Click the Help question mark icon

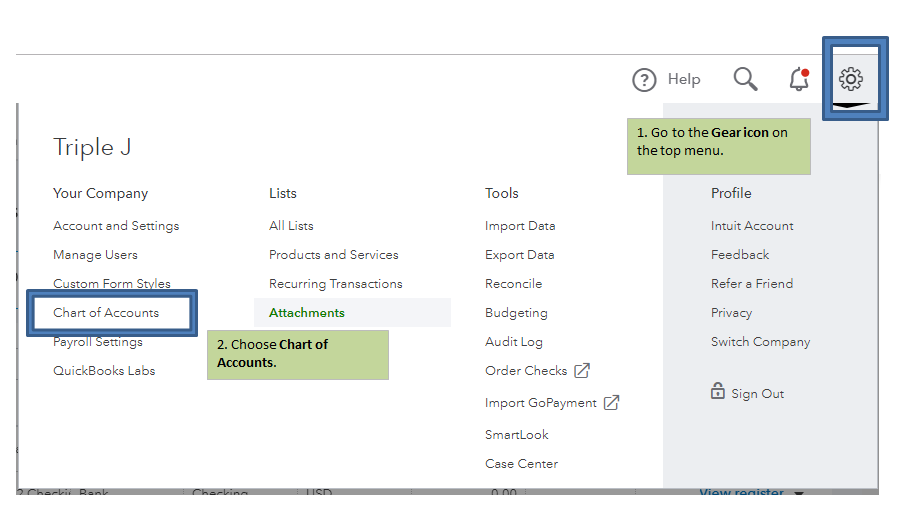(645, 80)
